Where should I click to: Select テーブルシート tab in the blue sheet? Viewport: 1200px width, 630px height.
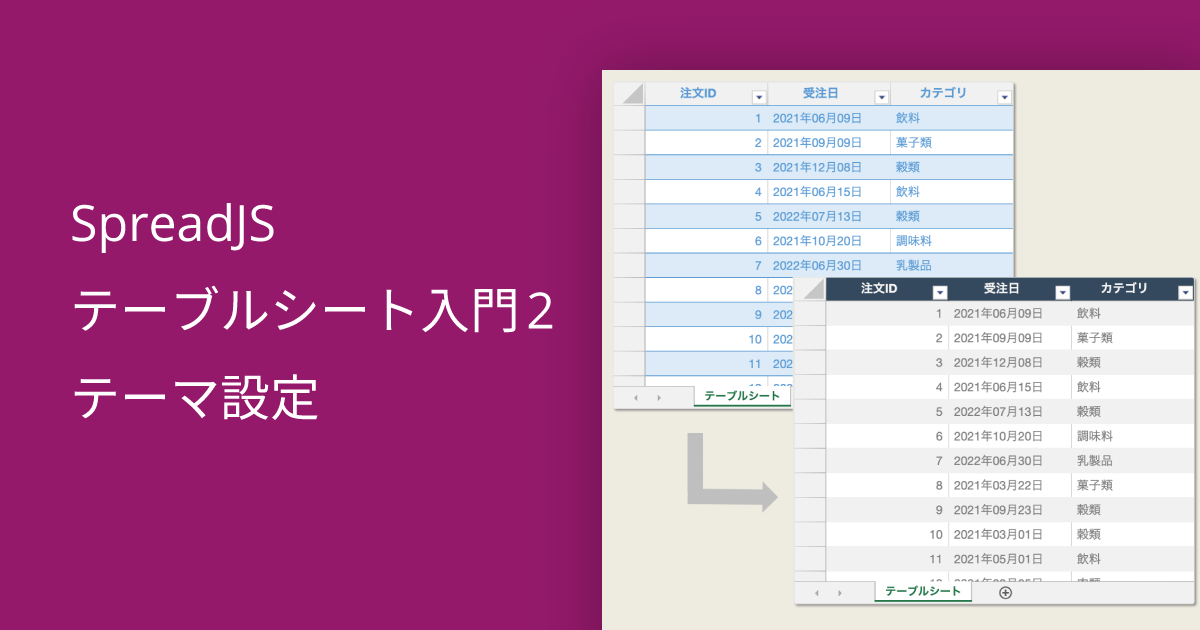coord(741,396)
